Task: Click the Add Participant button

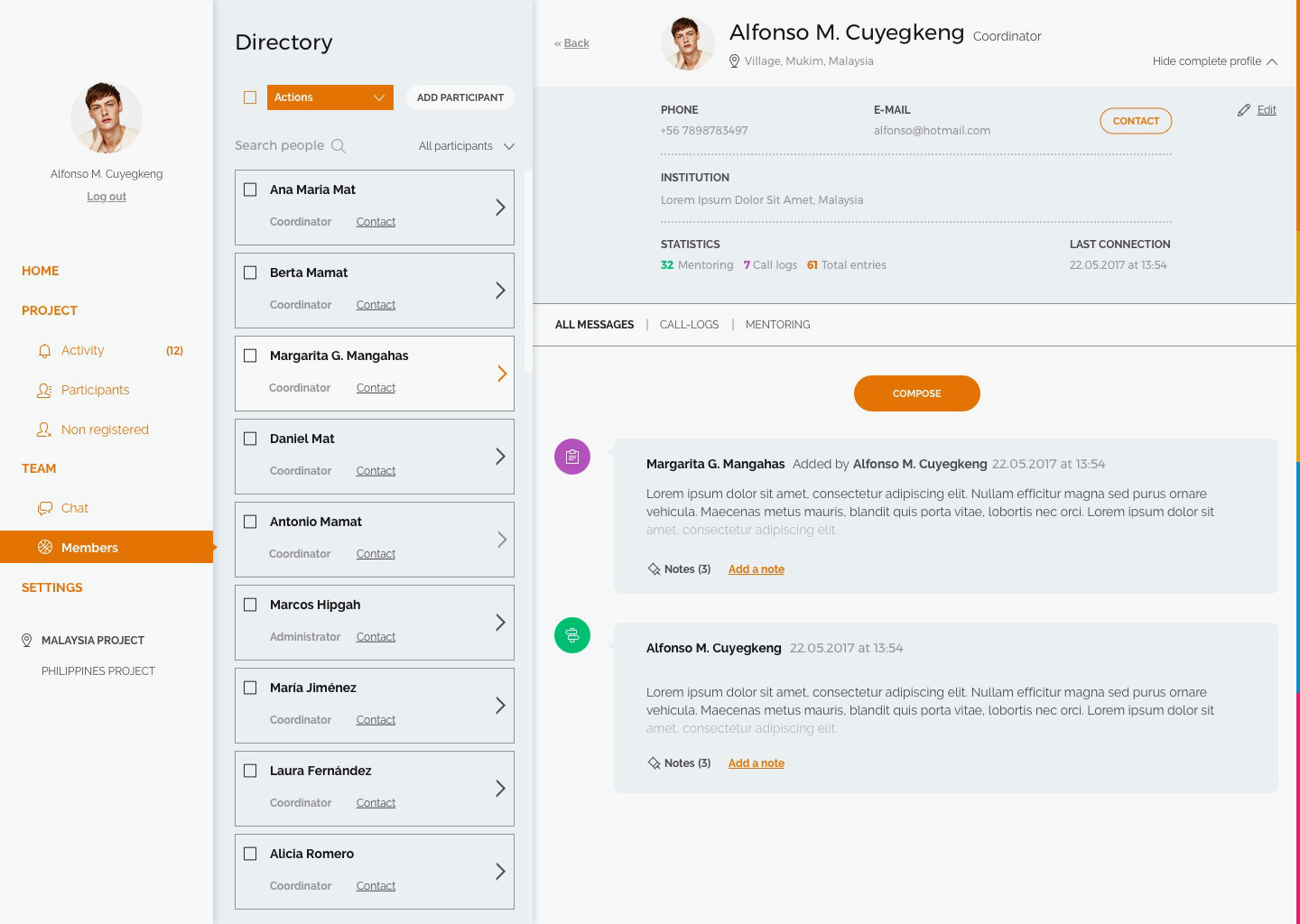Action: coord(460,97)
